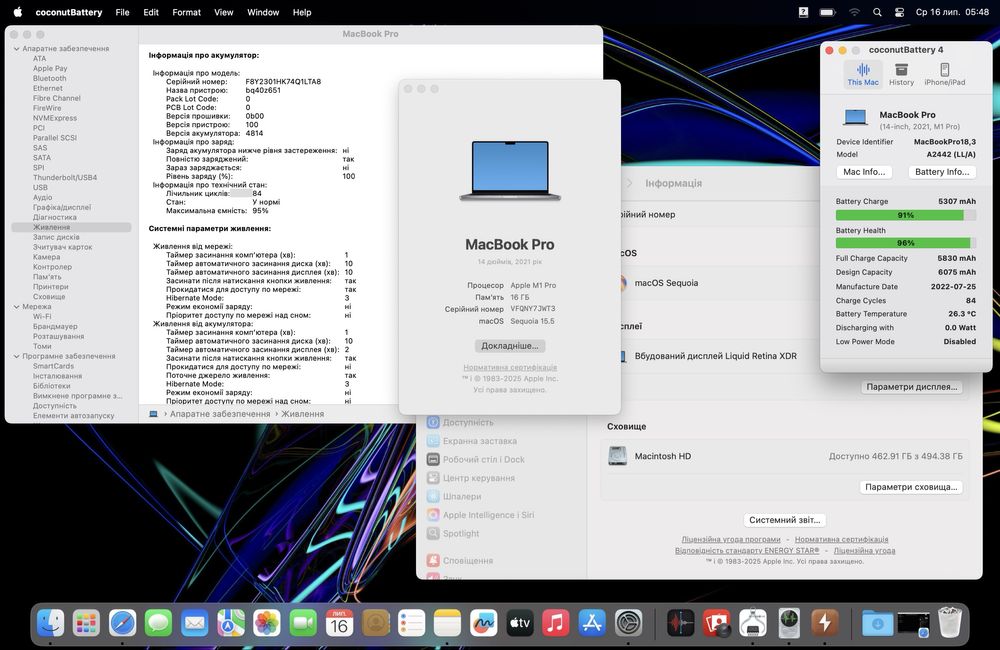Launch Safari from the Dock
Screen dimensions: 1000x650
122,623
